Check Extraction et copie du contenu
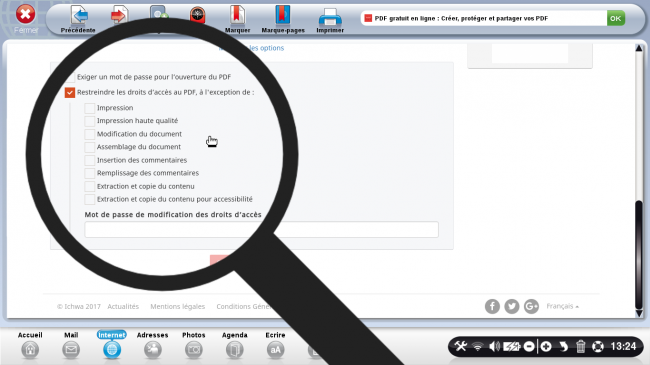 [90, 187]
